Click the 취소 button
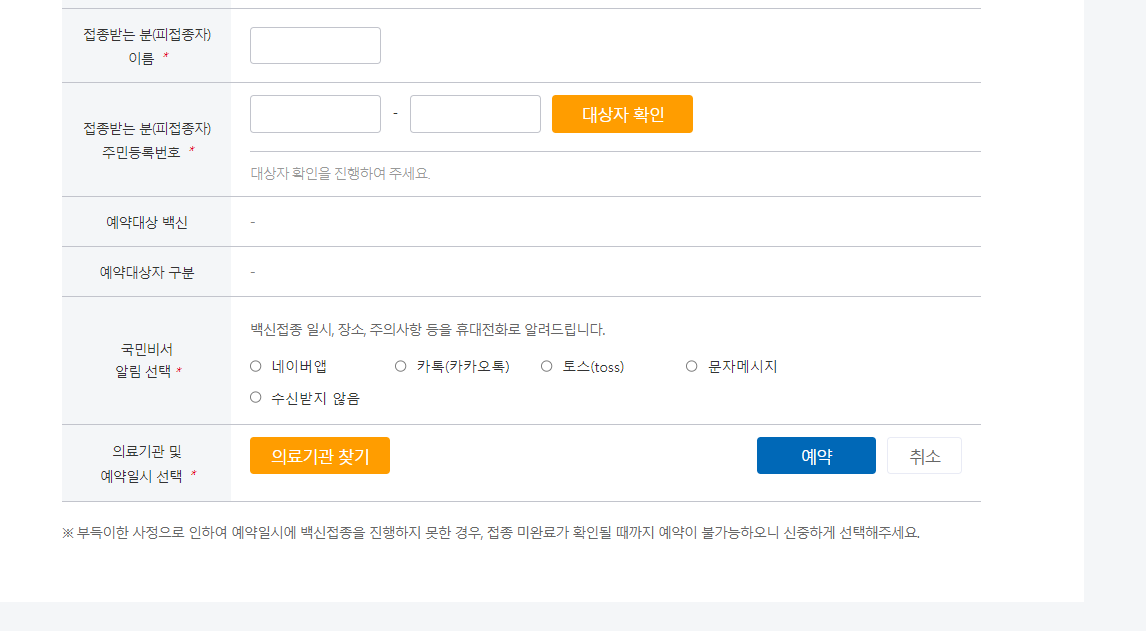Screen dimensions: 1146x631 (x=925, y=456)
